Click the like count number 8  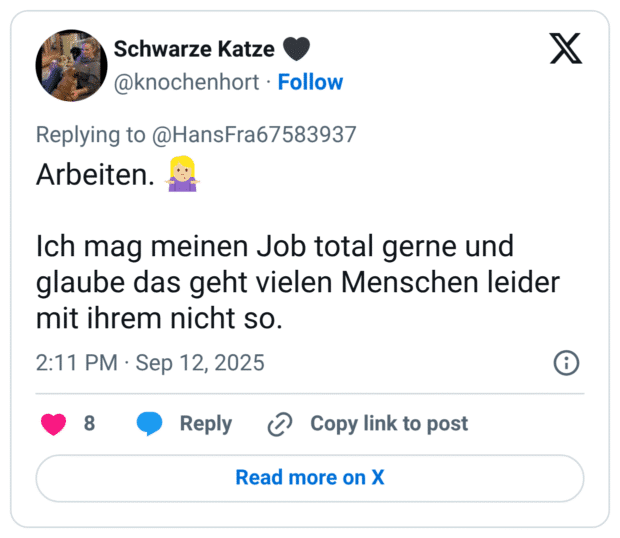89,423
